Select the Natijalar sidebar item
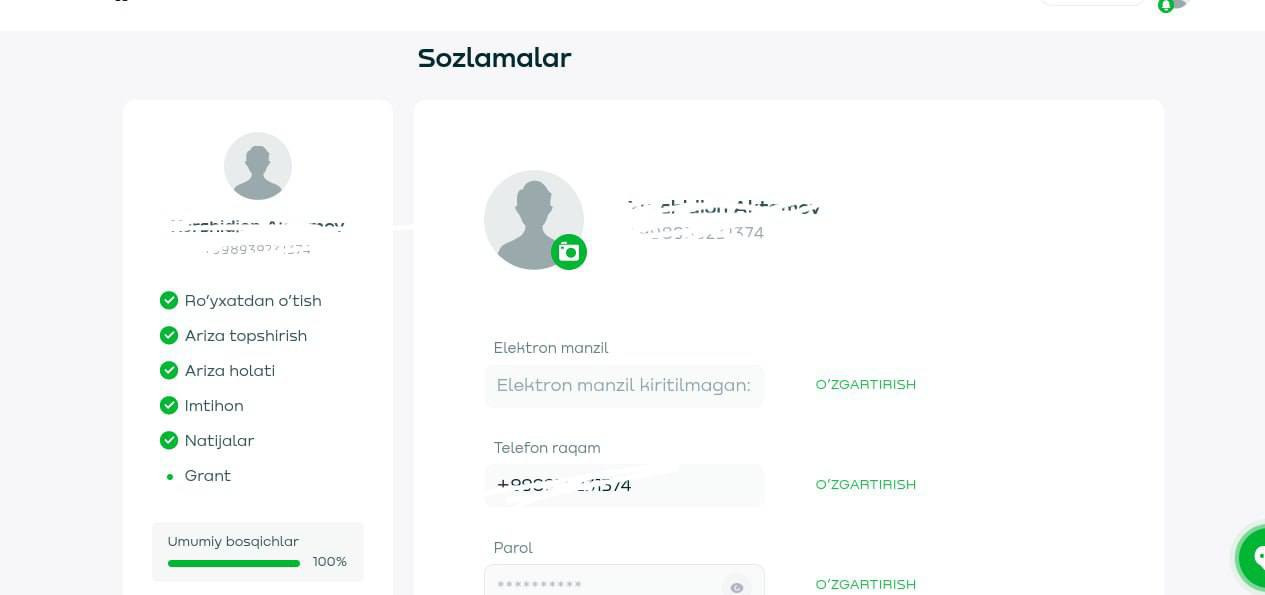The height and width of the screenshot is (595, 1265). [x=219, y=441]
